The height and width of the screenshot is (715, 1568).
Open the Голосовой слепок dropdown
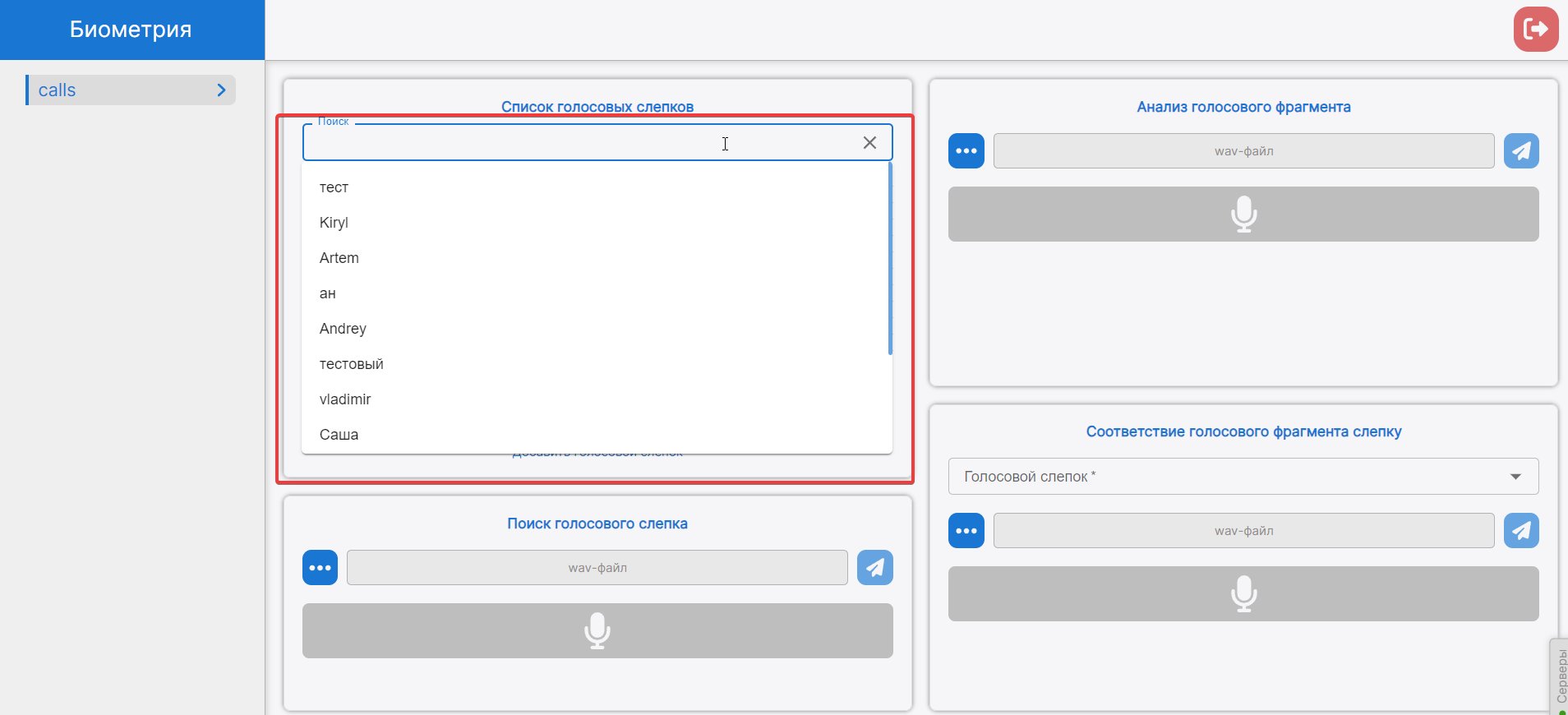pos(1243,477)
